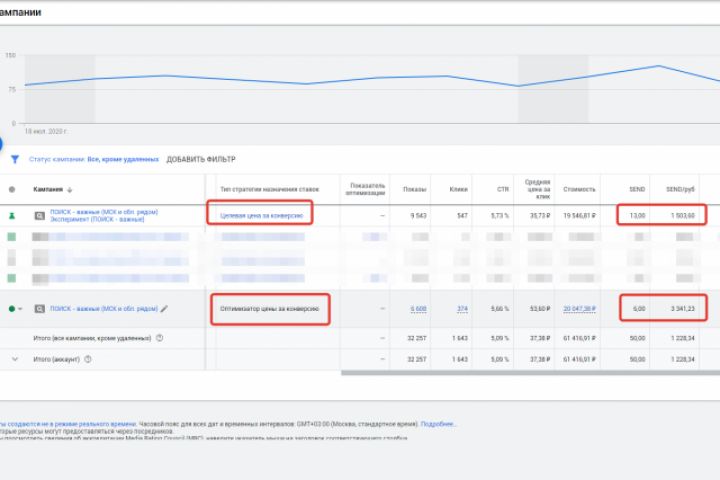720x480 pixels.
Task: Open the status dropdown arrow beside the green dot
Action: (x=20, y=309)
